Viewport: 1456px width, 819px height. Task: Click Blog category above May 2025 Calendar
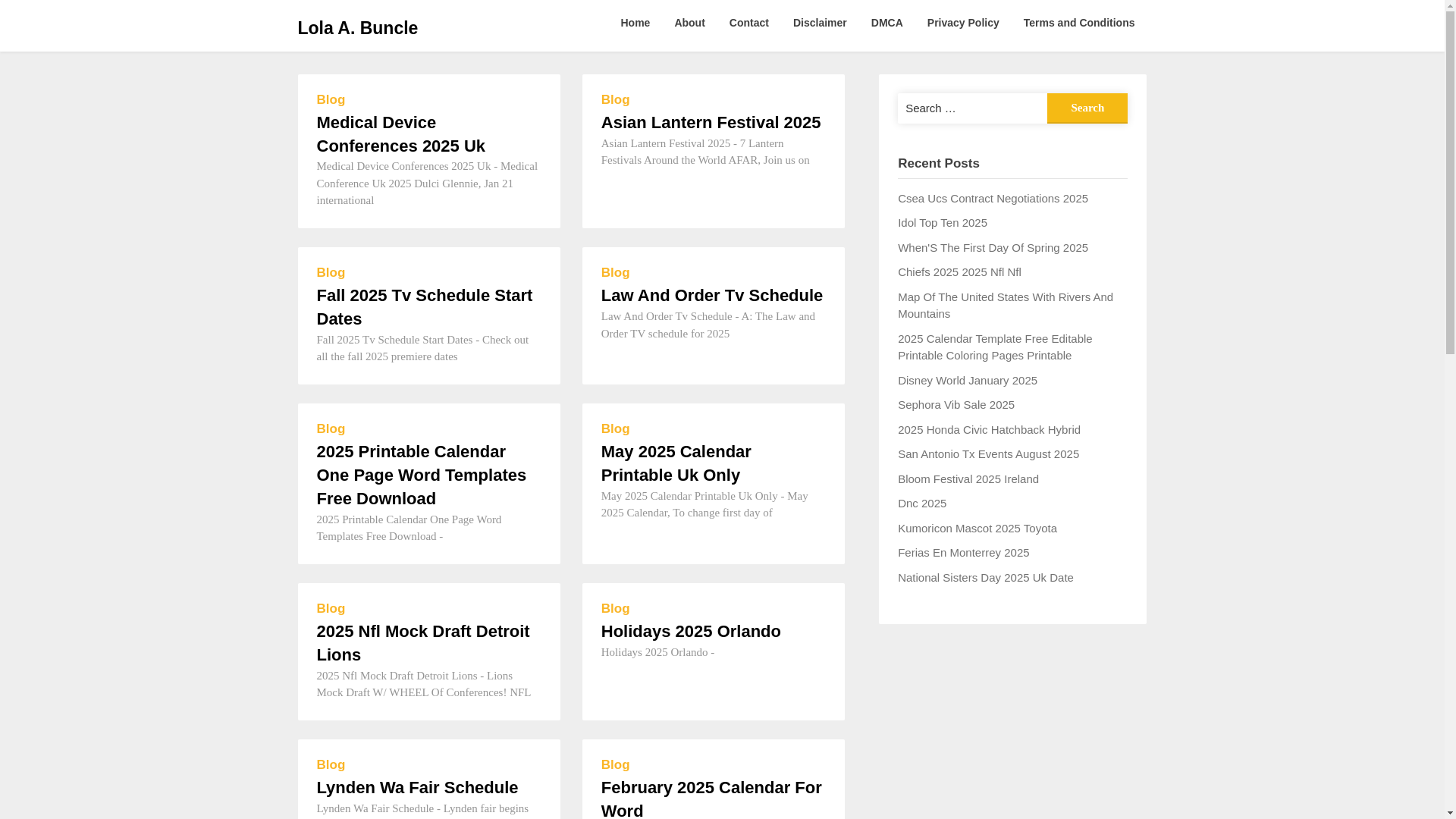(615, 429)
